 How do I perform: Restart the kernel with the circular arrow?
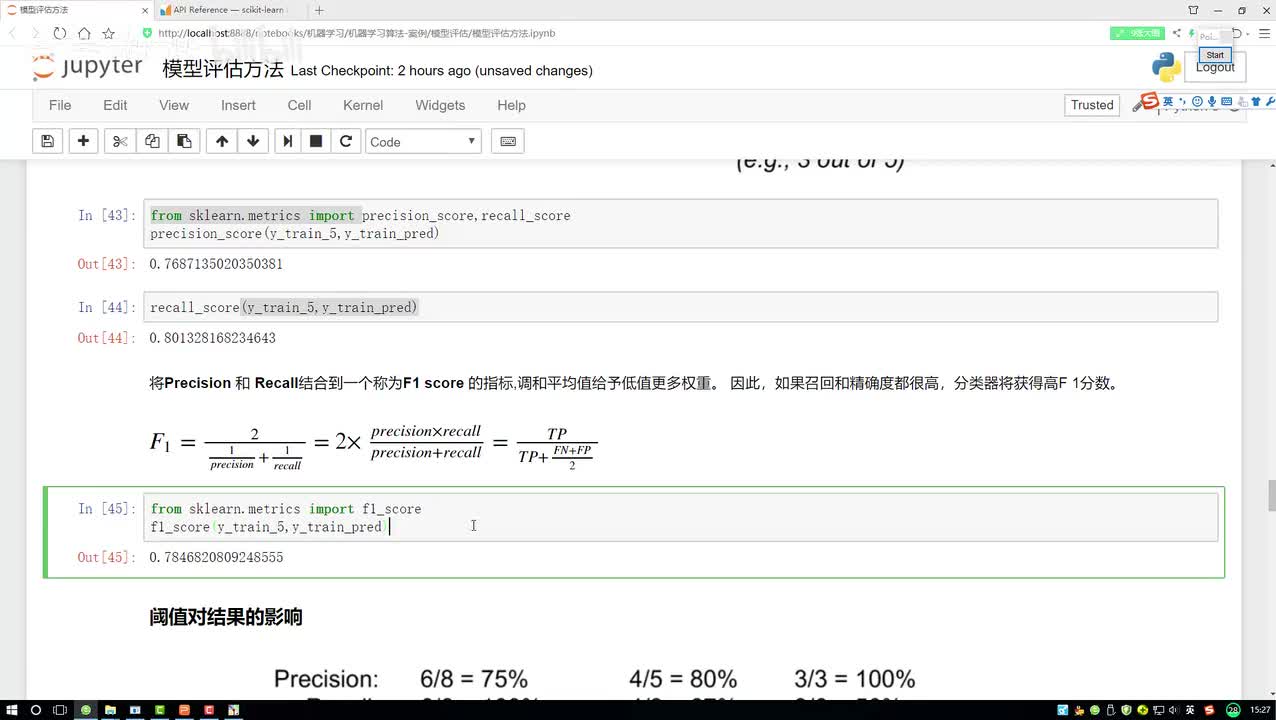[346, 141]
